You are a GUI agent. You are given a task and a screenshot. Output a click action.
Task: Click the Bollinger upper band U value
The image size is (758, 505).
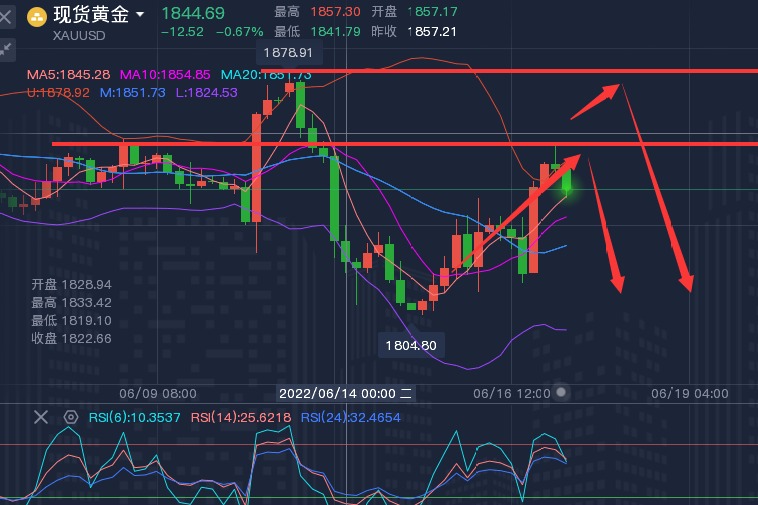tap(59, 92)
